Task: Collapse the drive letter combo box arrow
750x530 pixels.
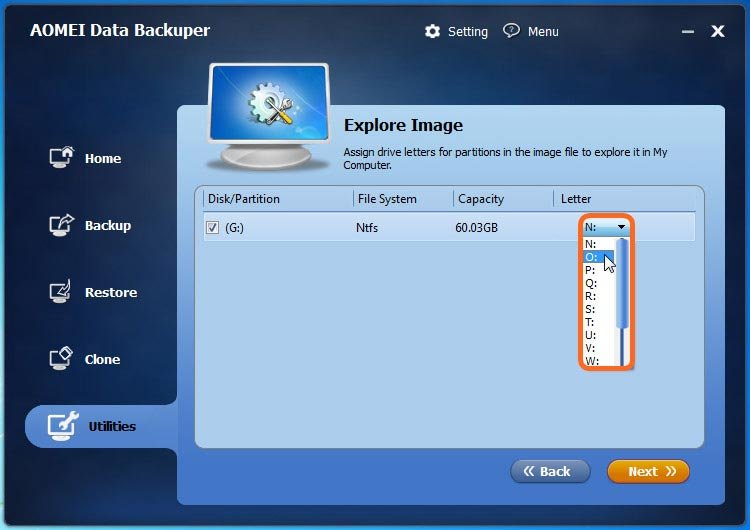Action: click(621, 227)
